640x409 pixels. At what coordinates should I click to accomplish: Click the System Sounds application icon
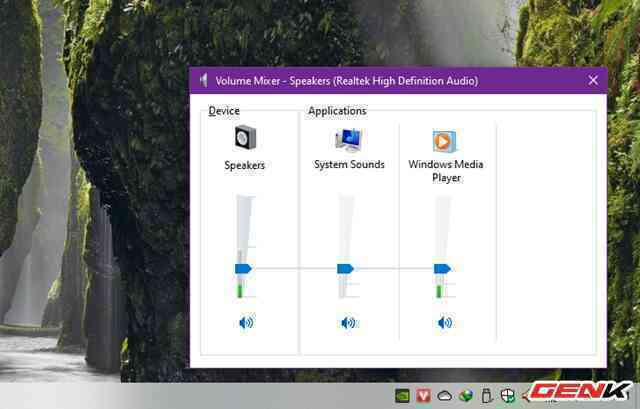pyautogui.click(x=348, y=140)
